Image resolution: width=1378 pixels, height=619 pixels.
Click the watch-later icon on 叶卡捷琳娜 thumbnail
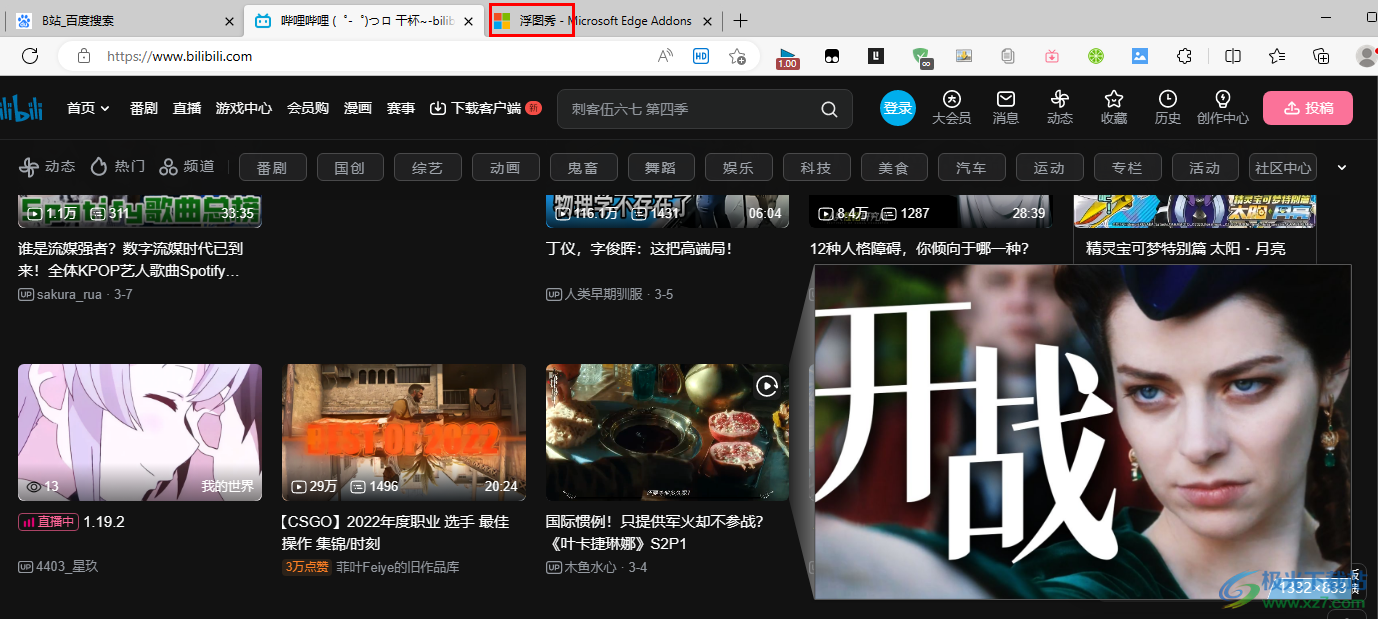[767, 386]
